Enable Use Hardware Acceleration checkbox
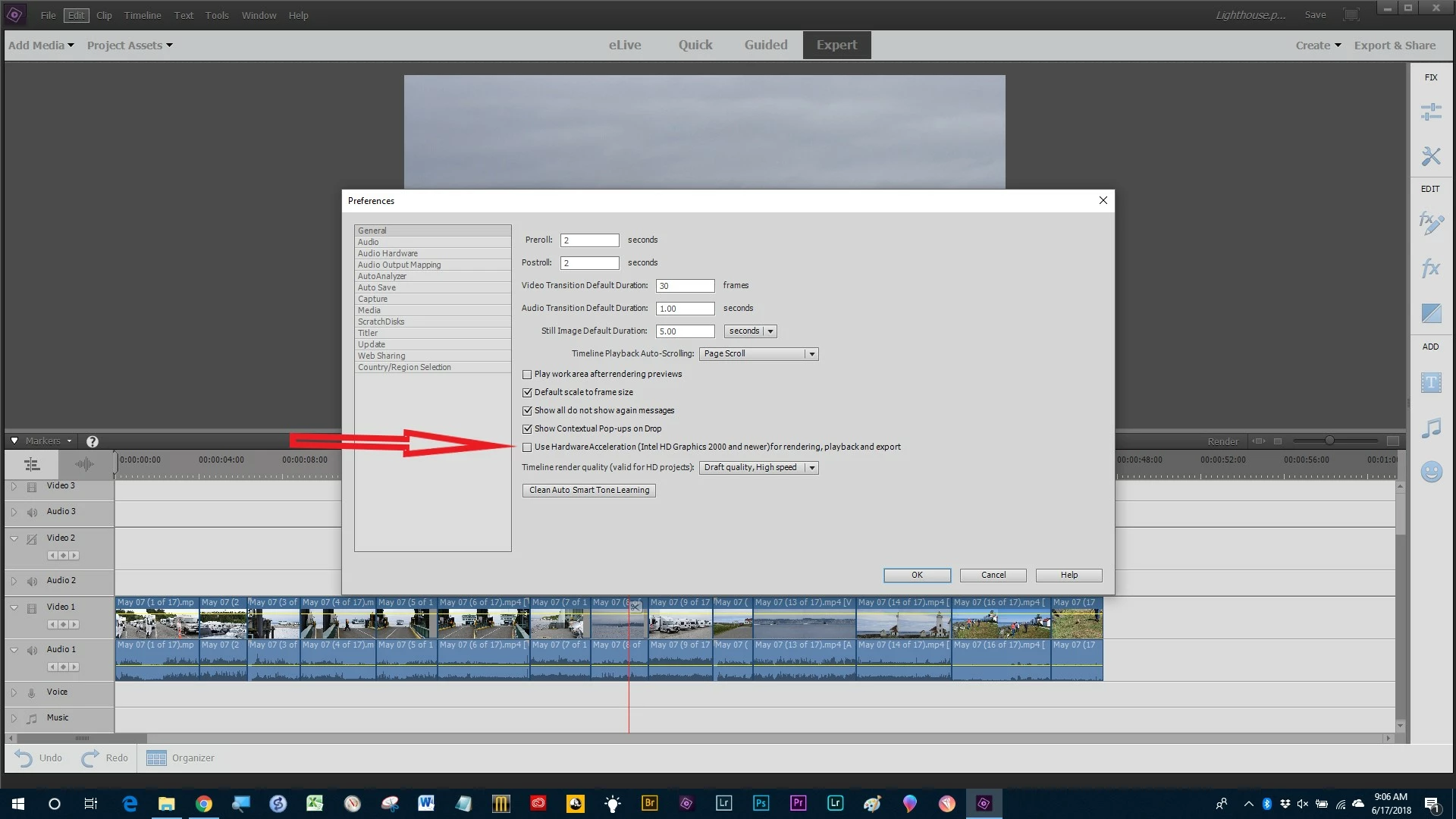The height and width of the screenshot is (819, 1456). pyautogui.click(x=527, y=447)
